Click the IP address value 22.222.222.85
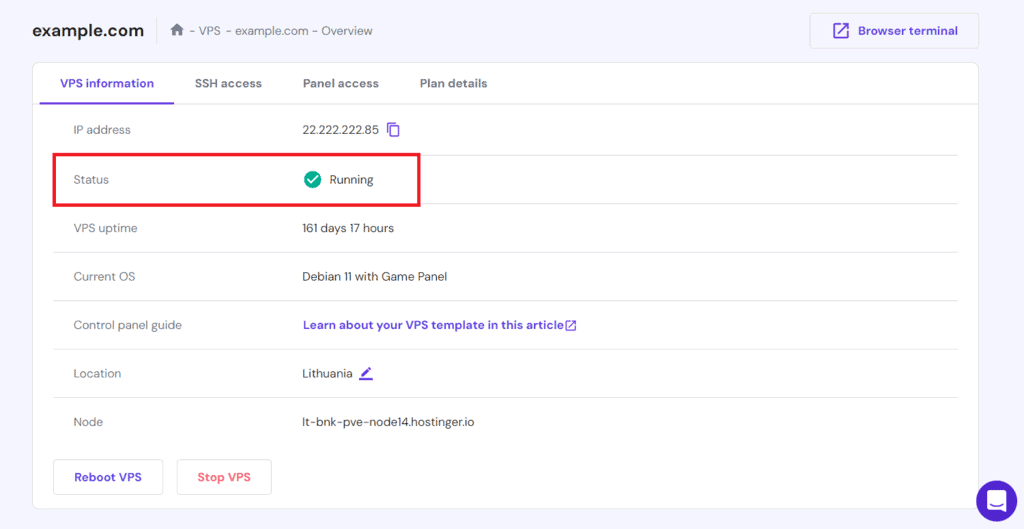 [x=340, y=130]
